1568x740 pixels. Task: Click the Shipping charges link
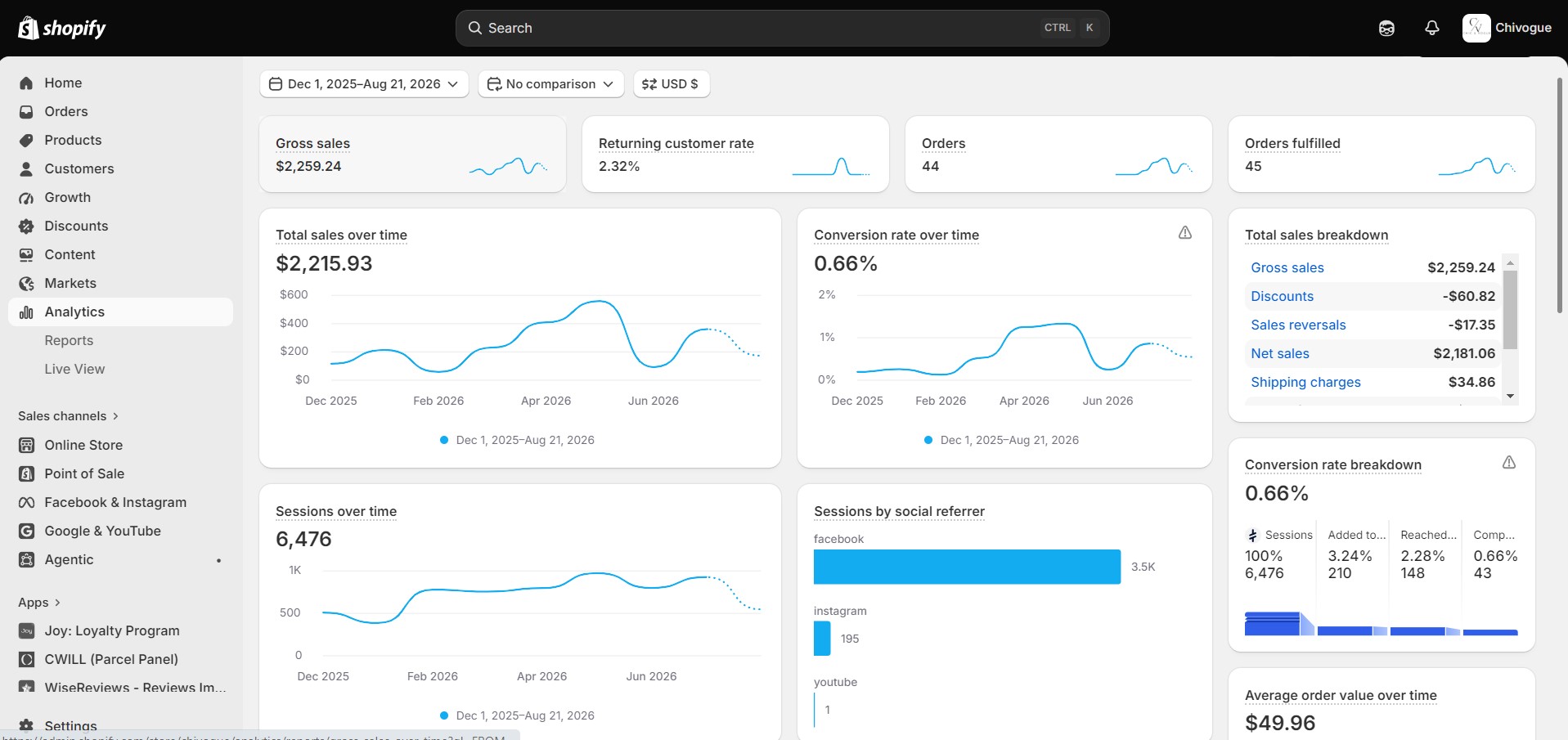(1305, 382)
